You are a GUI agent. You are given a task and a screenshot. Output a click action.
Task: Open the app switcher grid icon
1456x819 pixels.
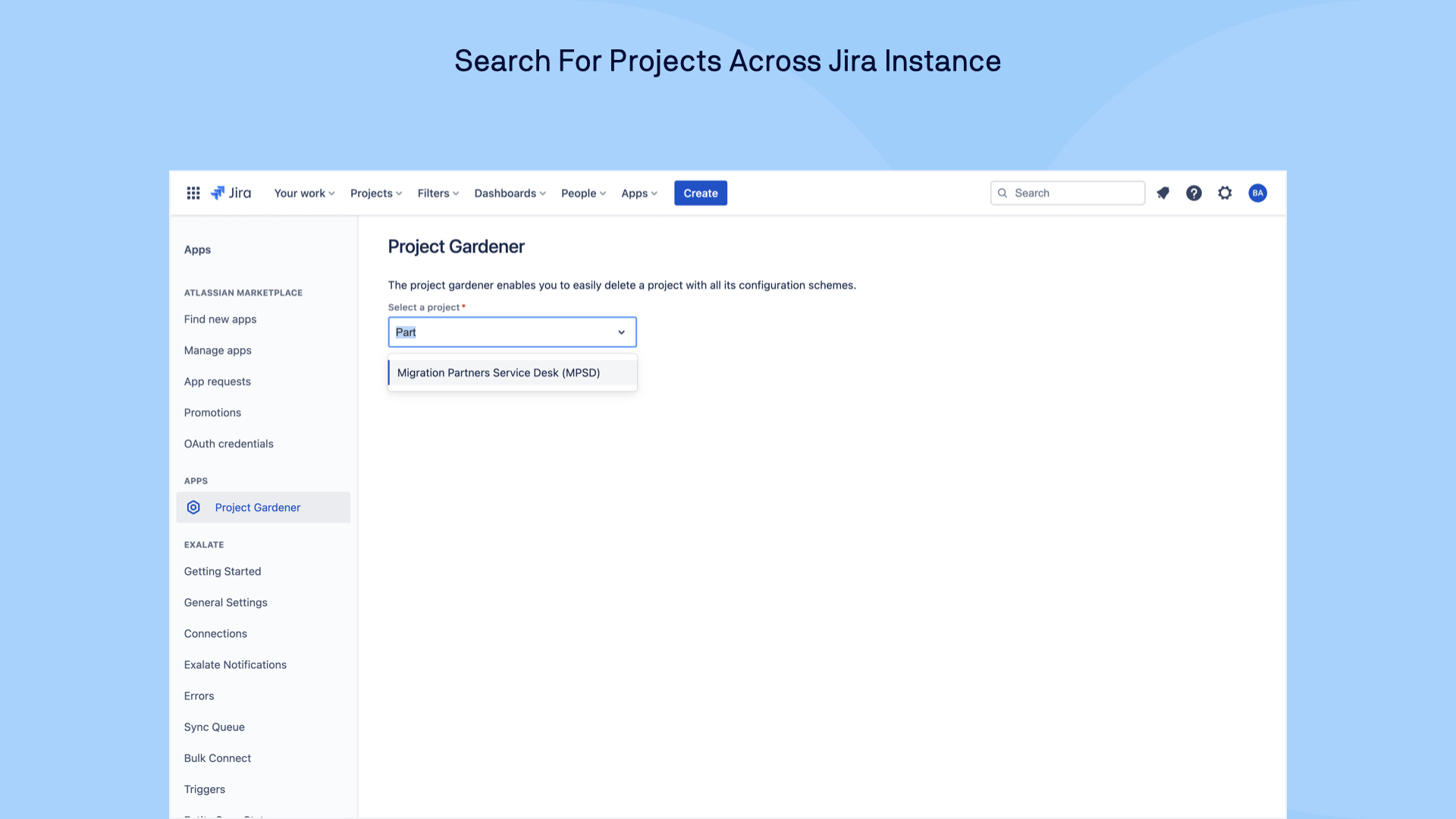tap(193, 193)
